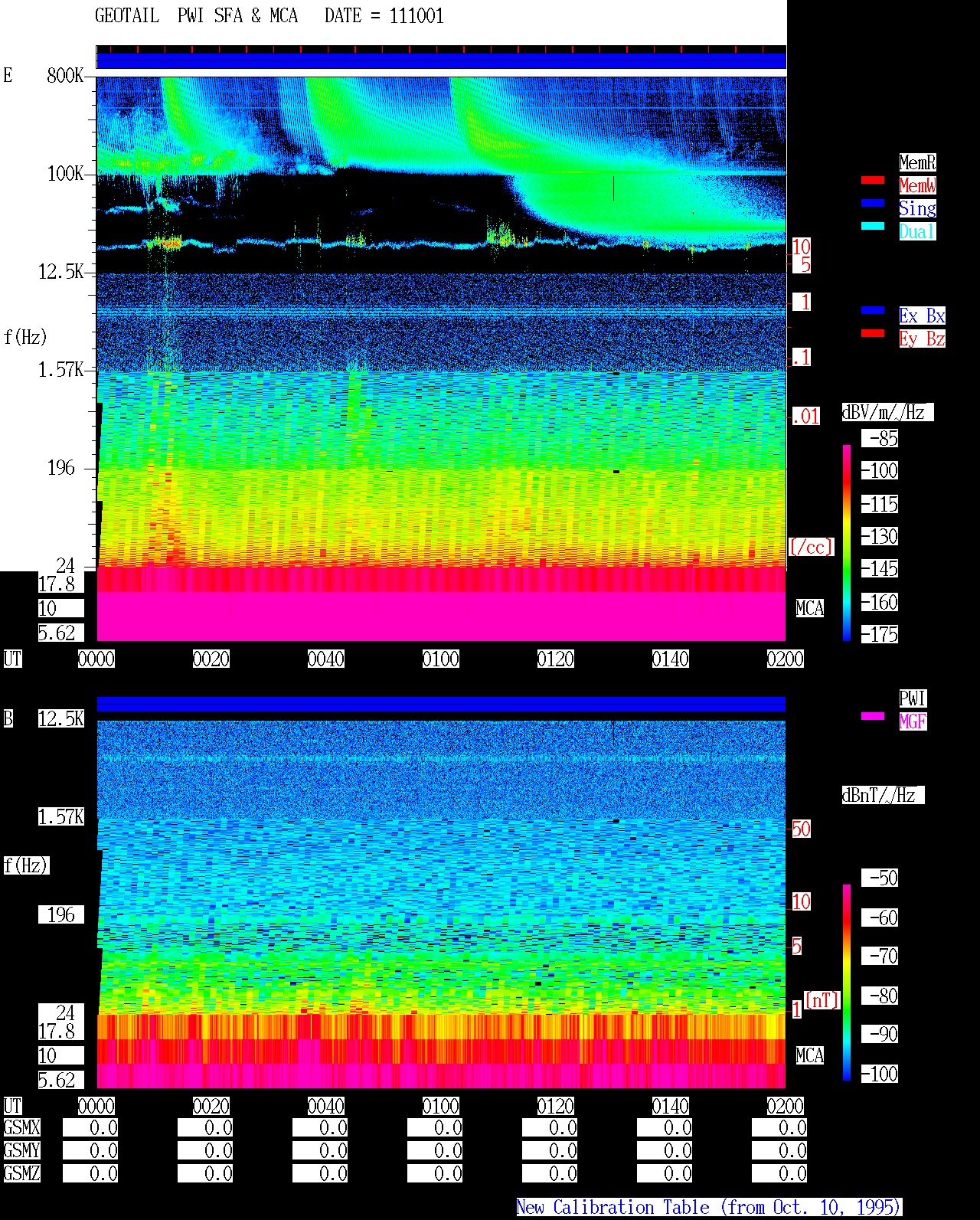Click the cyan Dual legend color swatch

click(x=873, y=226)
